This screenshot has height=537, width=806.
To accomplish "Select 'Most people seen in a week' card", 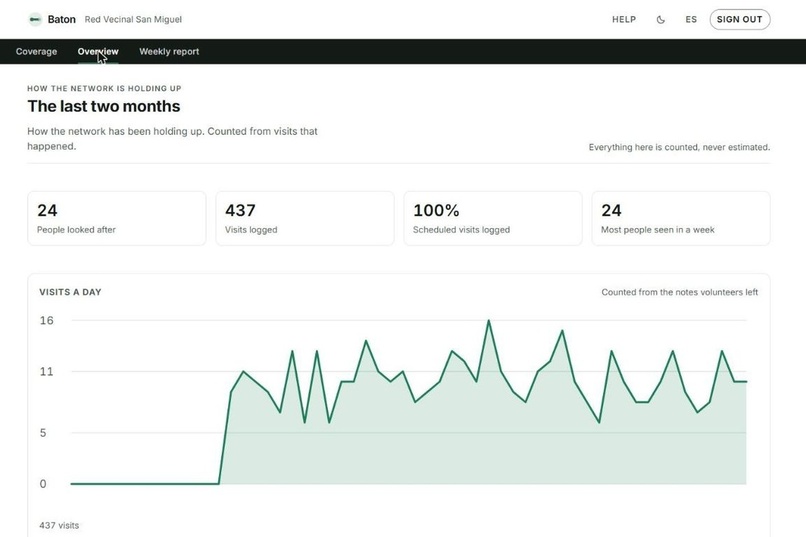I will 681,218.
